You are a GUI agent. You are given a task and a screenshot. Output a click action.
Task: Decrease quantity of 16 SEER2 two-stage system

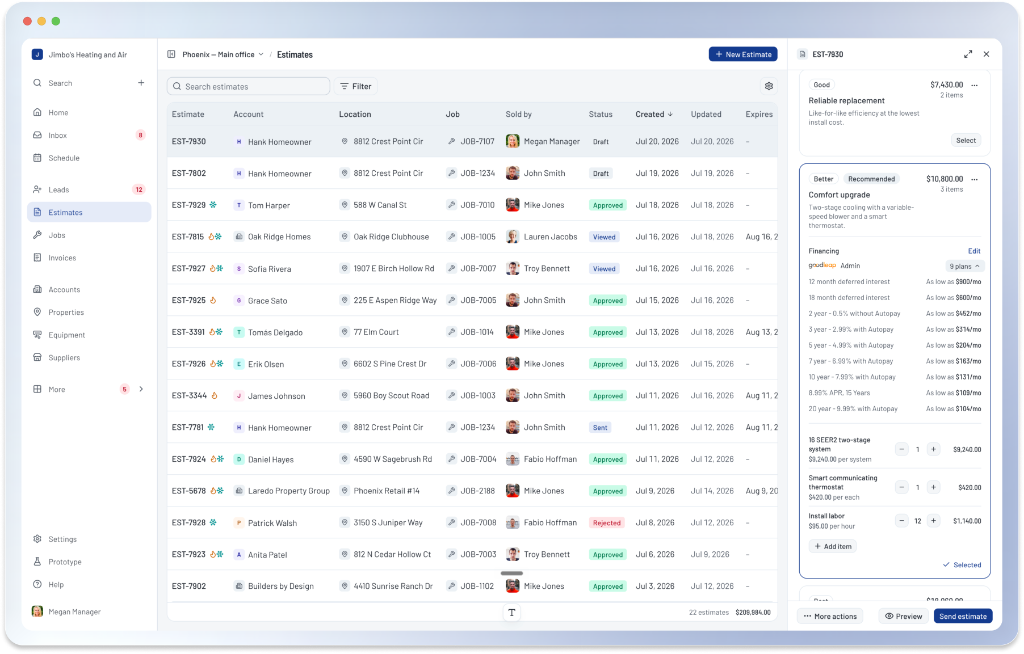coord(902,450)
